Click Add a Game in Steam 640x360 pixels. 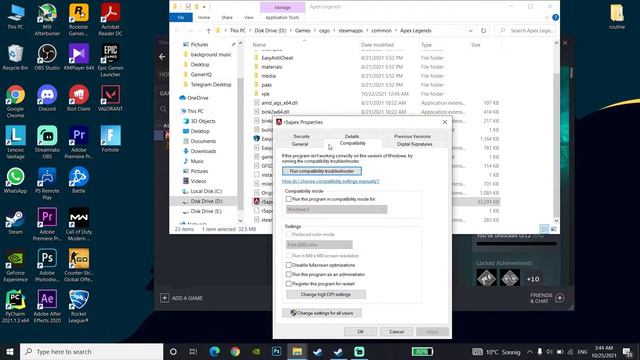tap(182, 298)
